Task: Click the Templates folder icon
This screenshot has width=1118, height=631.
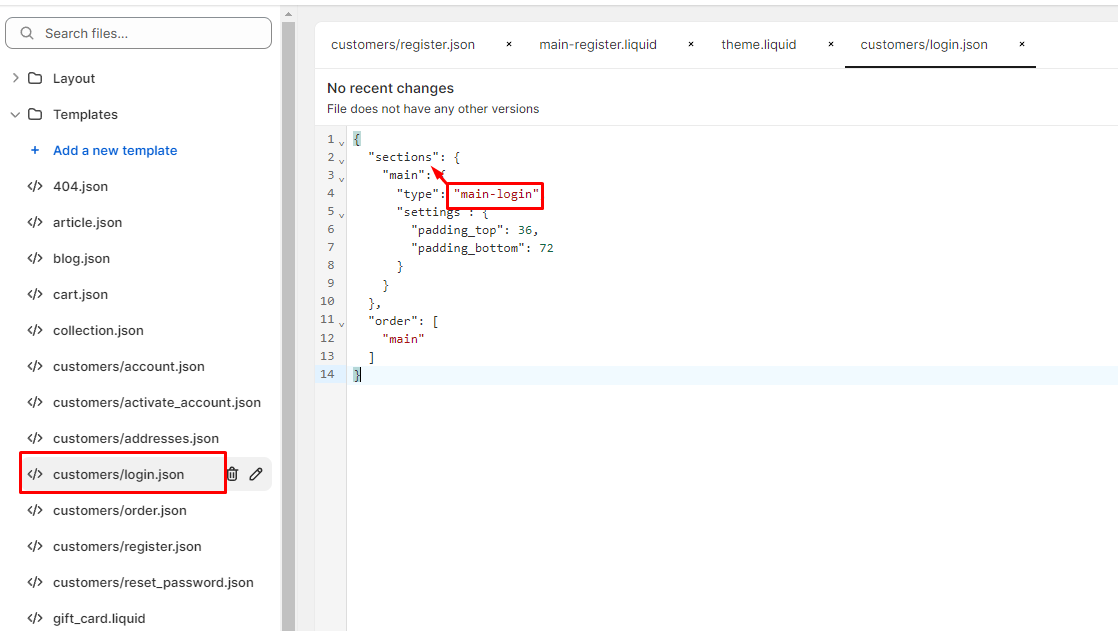Action: click(x=35, y=114)
